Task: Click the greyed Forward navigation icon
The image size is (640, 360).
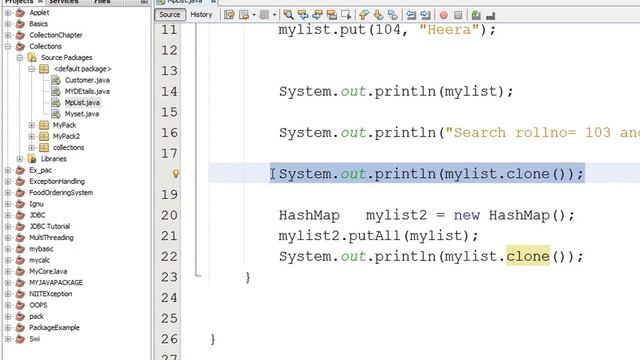Action: (264, 15)
